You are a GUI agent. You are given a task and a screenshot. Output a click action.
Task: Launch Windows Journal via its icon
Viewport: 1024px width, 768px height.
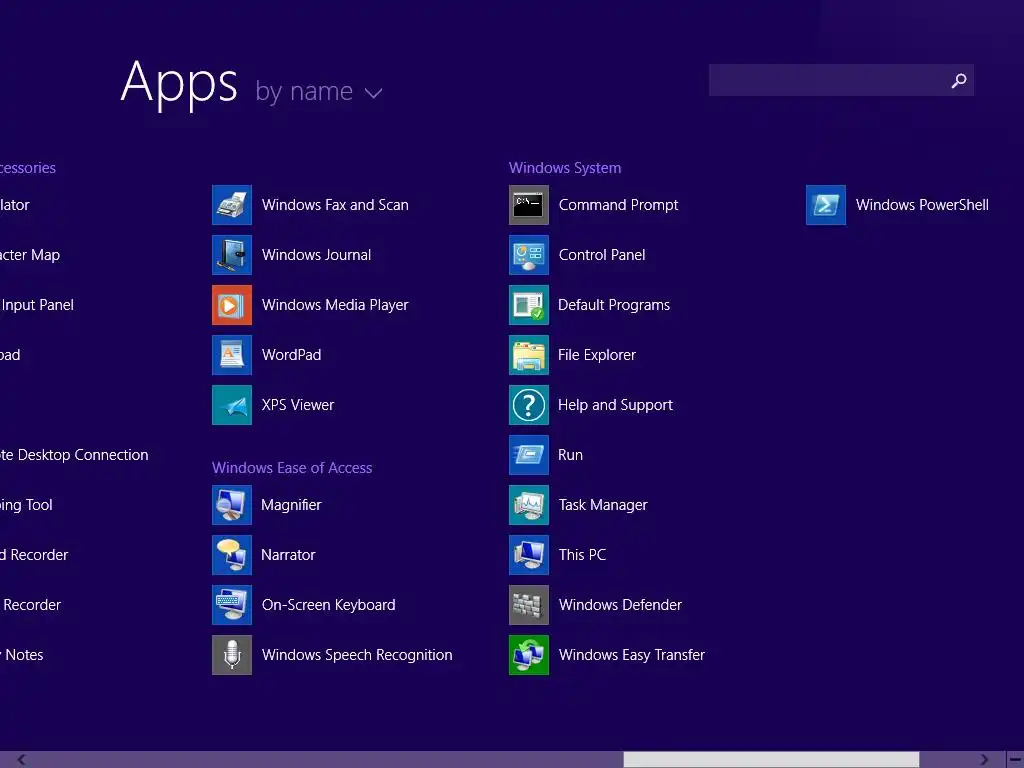(232, 255)
